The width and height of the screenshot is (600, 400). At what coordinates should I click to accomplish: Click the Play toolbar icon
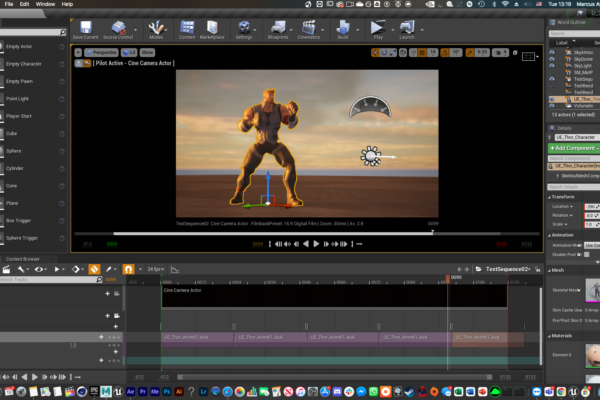(378, 28)
